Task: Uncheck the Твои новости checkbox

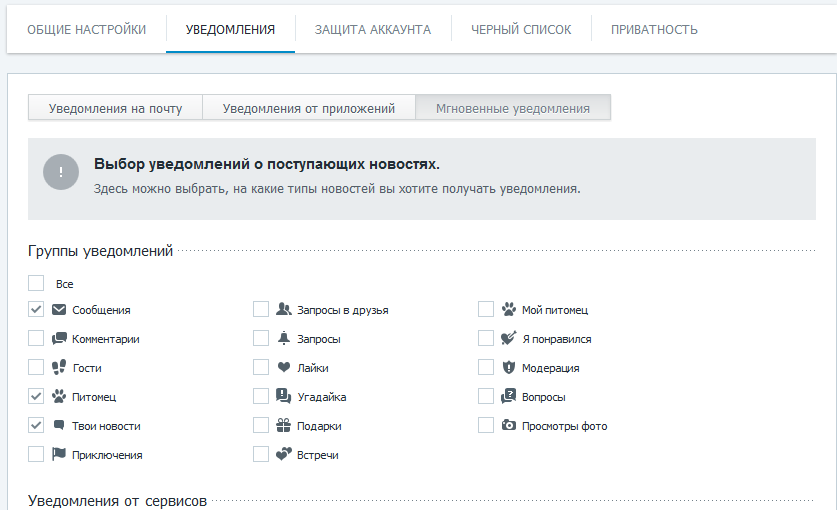Action: point(36,425)
